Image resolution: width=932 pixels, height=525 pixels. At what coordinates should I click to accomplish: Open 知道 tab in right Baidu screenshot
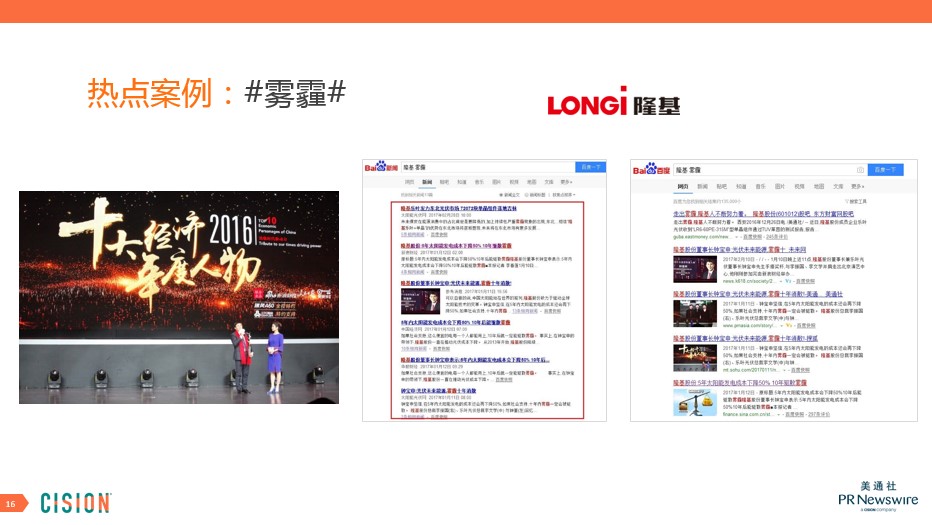(741, 187)
